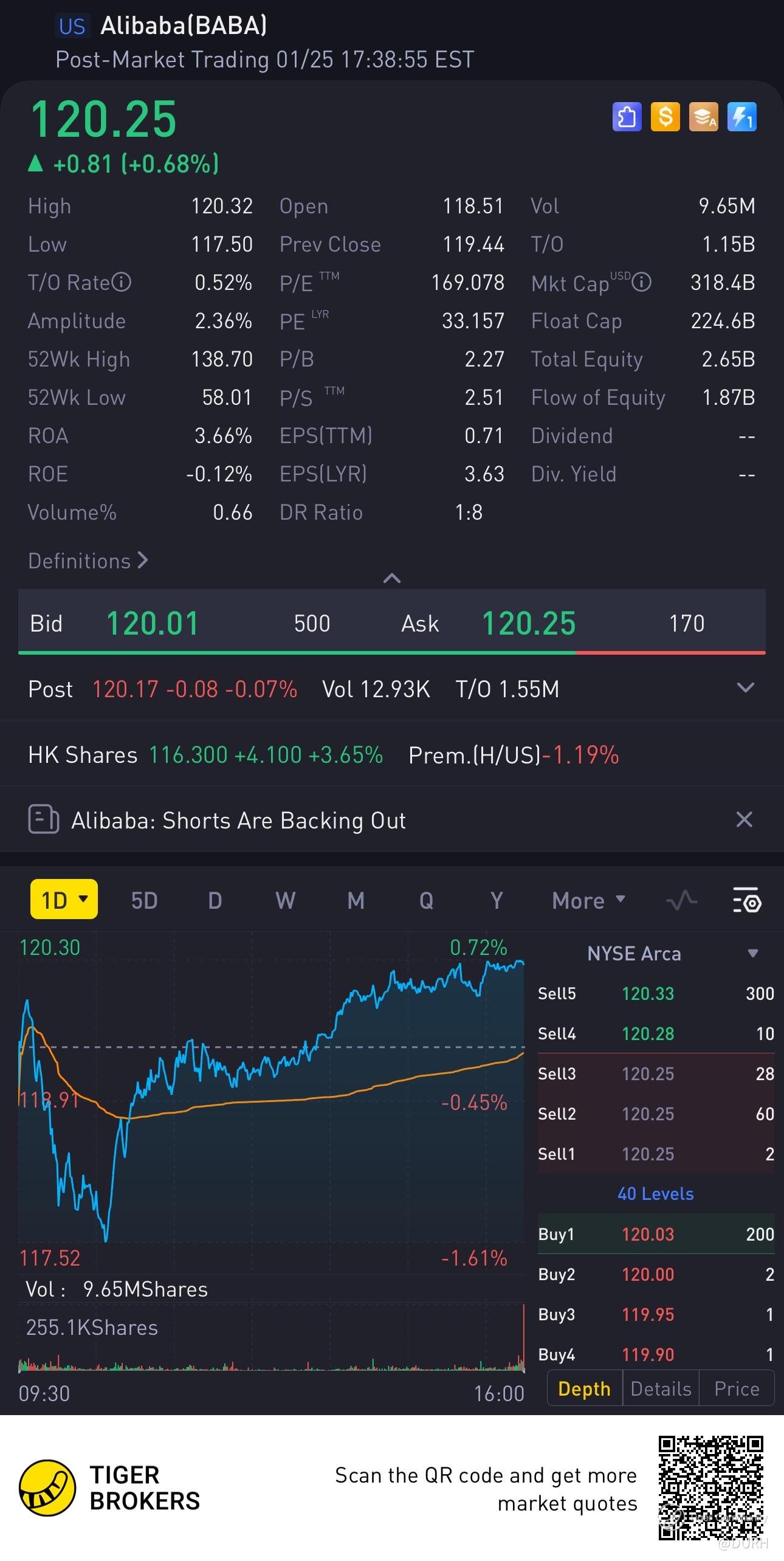Select the Price tab

[737, 1389]
